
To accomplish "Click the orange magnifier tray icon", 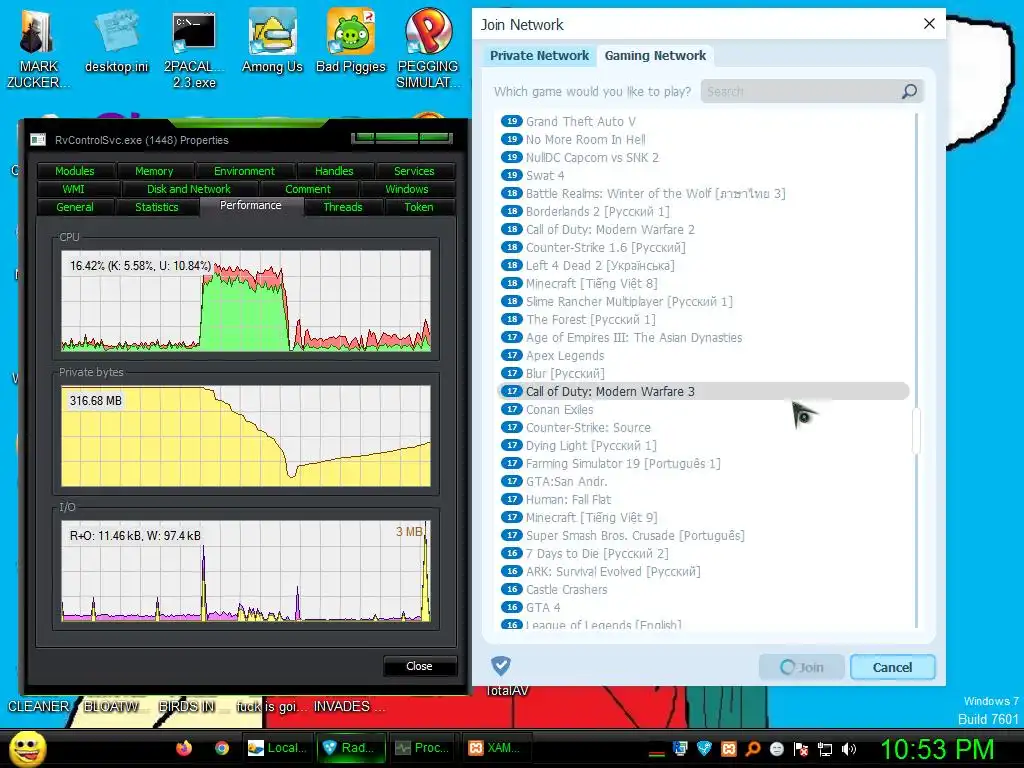I will coord(752,749).
